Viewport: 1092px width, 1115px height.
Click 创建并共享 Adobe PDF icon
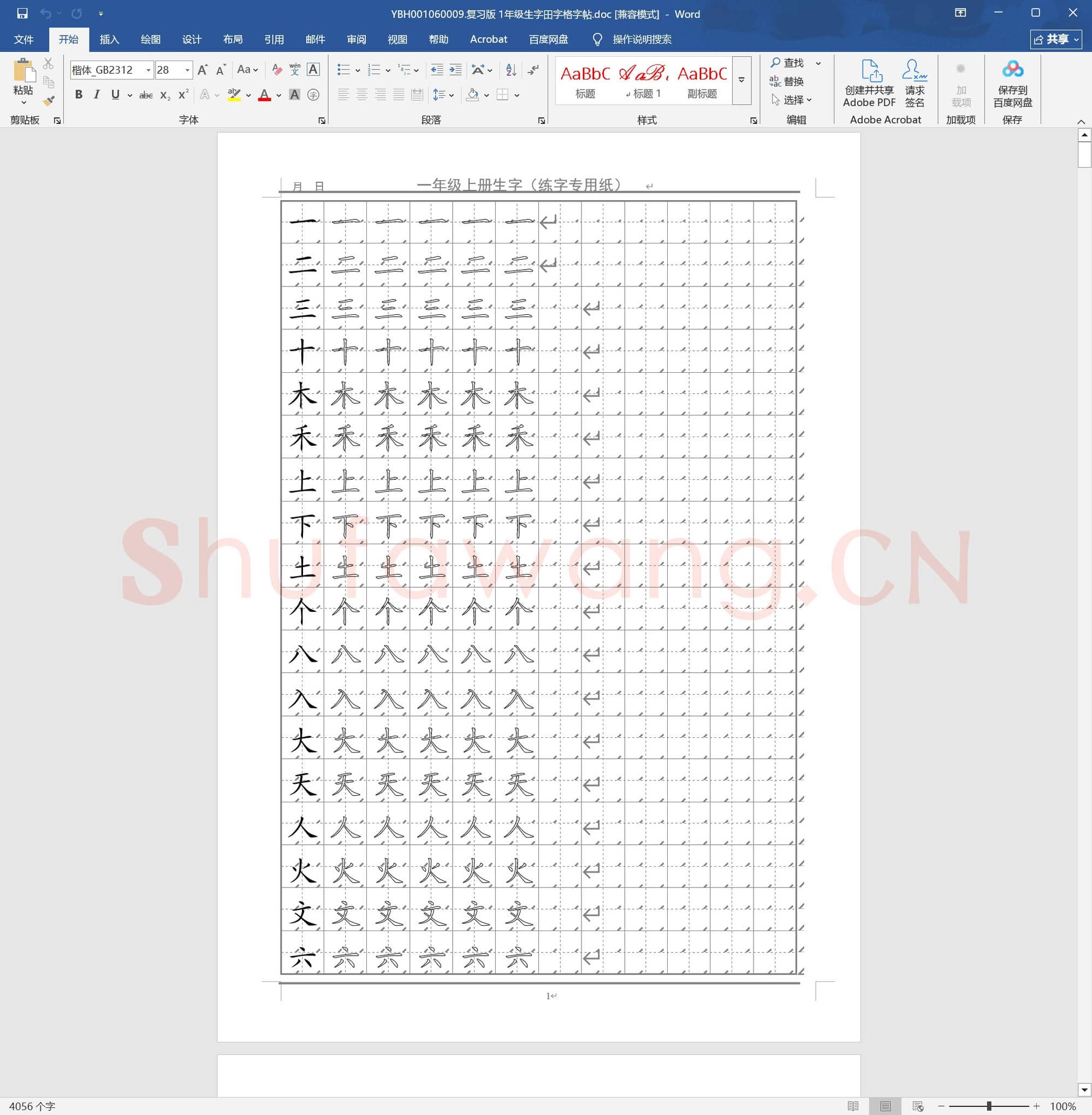(869, 83)
